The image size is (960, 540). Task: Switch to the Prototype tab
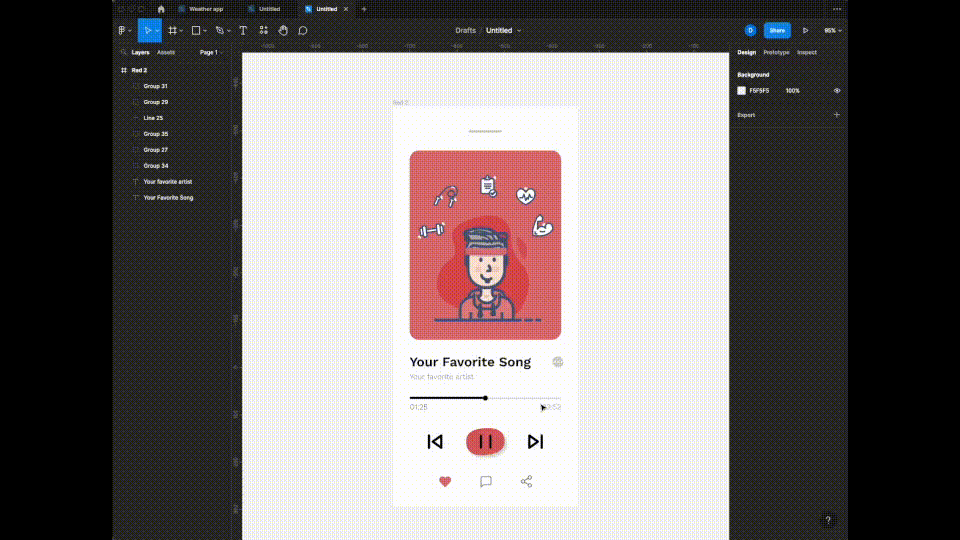tap(776, 52)
